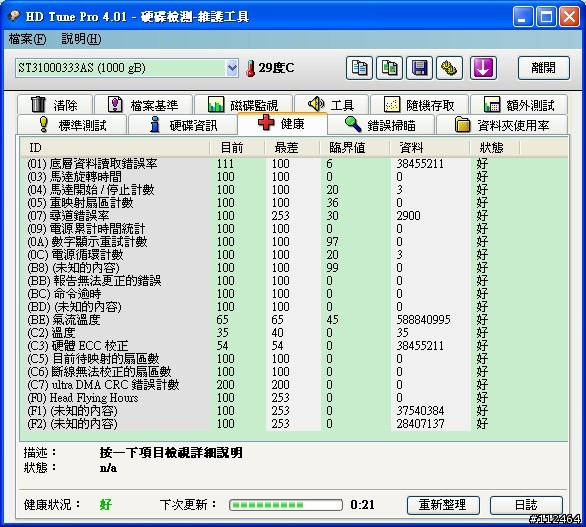Switch to the 隨機存取 tab
This screenshot has height=527, width=586.
click(x=419, y=105)
